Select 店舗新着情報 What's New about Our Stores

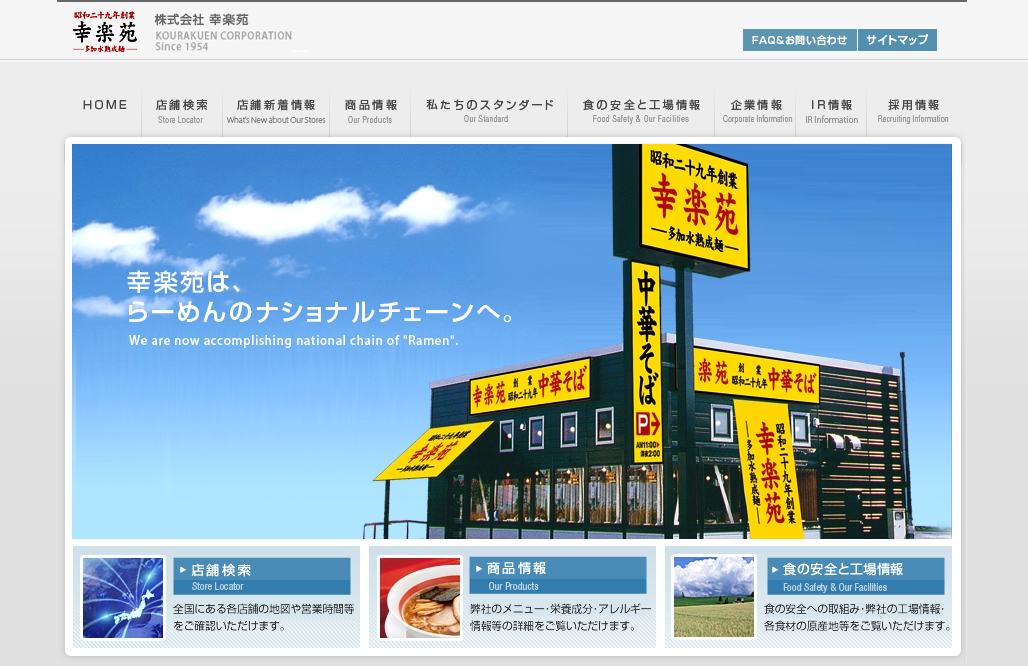pyautogui.click(x=276, y=111)
